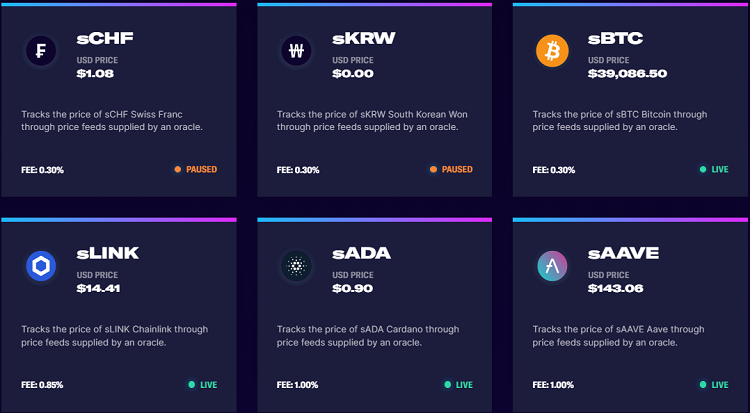Open the sLINK synth title

click(108, 254)
